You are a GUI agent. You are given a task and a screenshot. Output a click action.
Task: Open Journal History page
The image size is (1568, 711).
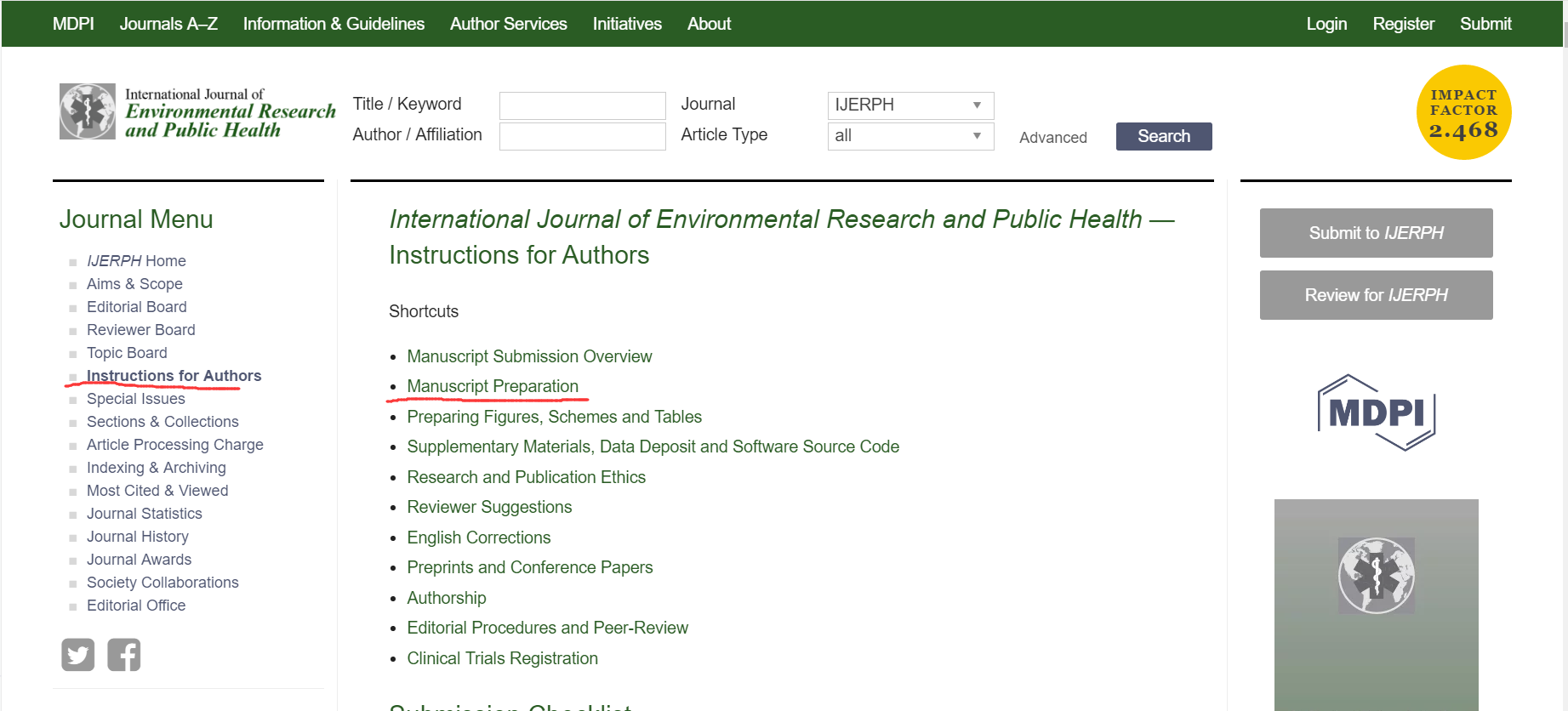coord(138,537)
